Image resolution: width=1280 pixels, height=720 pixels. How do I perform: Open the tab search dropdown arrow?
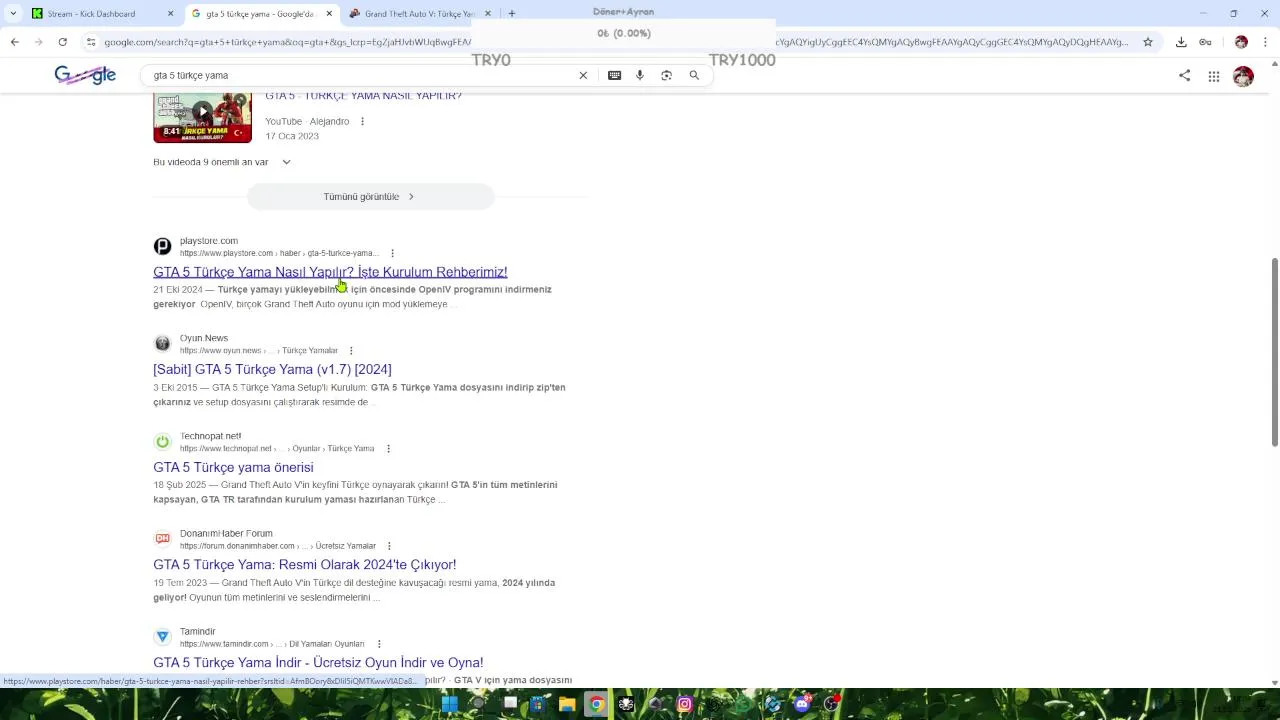pos(13,14)
